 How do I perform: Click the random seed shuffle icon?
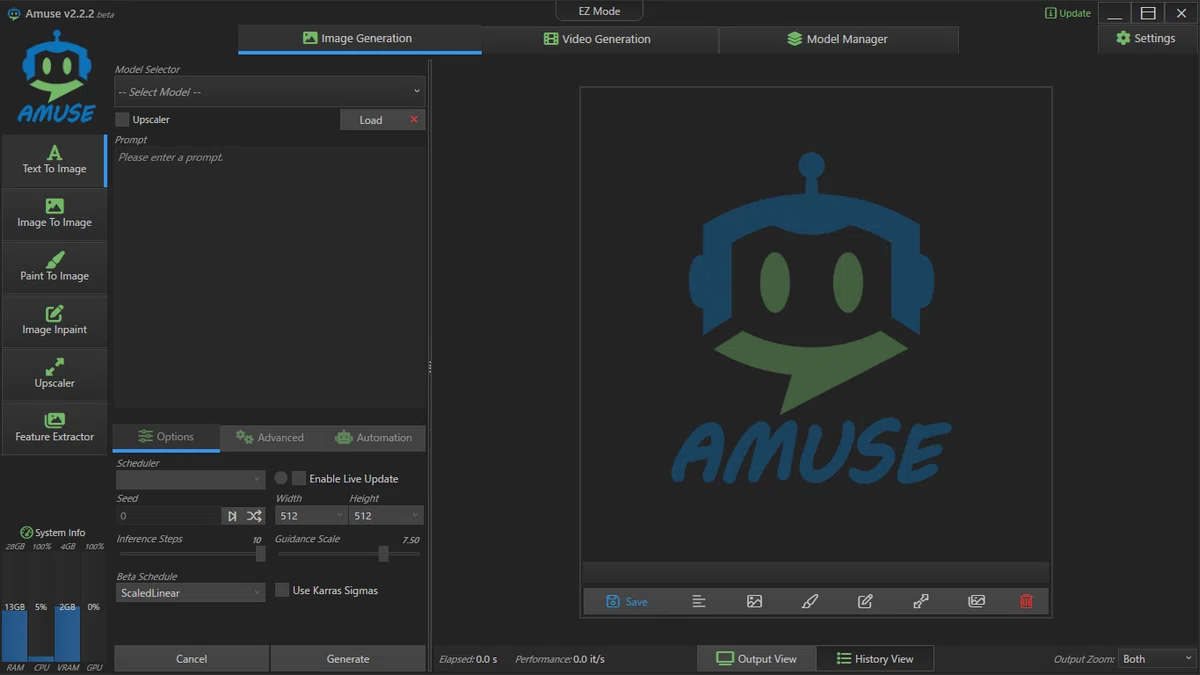pos(254,516)
